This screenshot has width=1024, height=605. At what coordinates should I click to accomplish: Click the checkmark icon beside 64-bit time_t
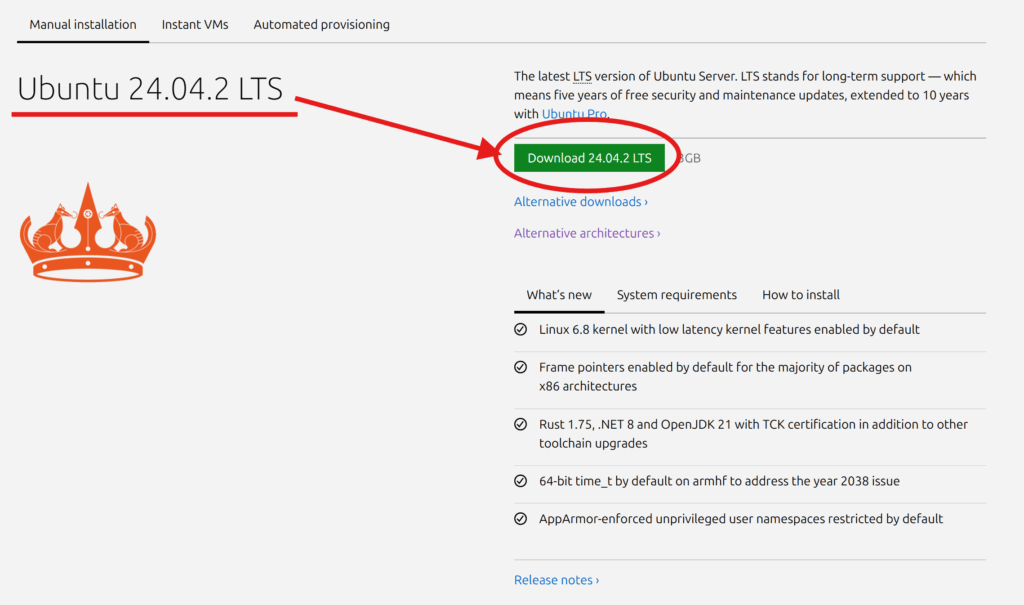[520, 481]
